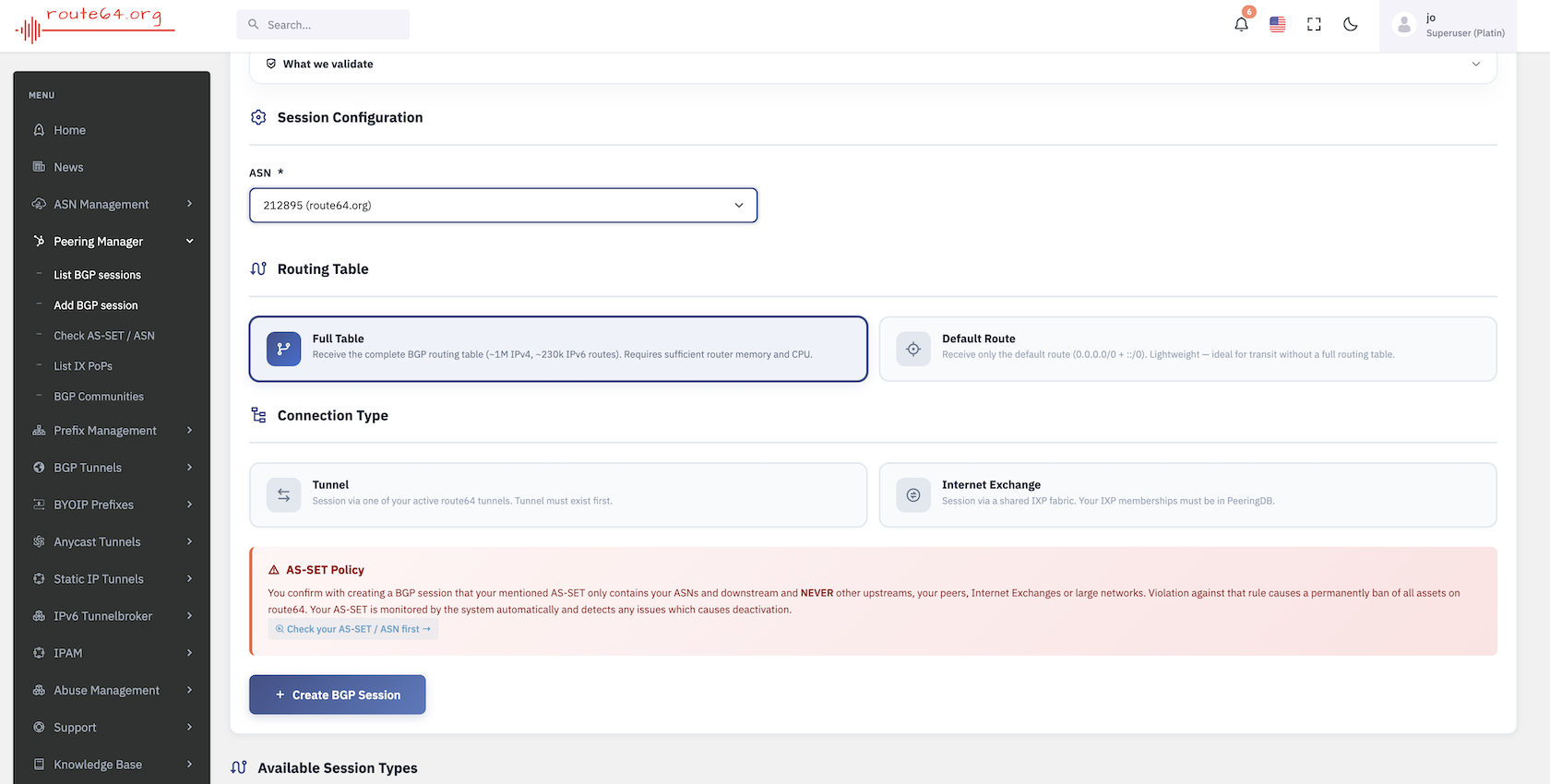
Task: Collapse Peering Manager submenu chevron
Action: [189, 241]
